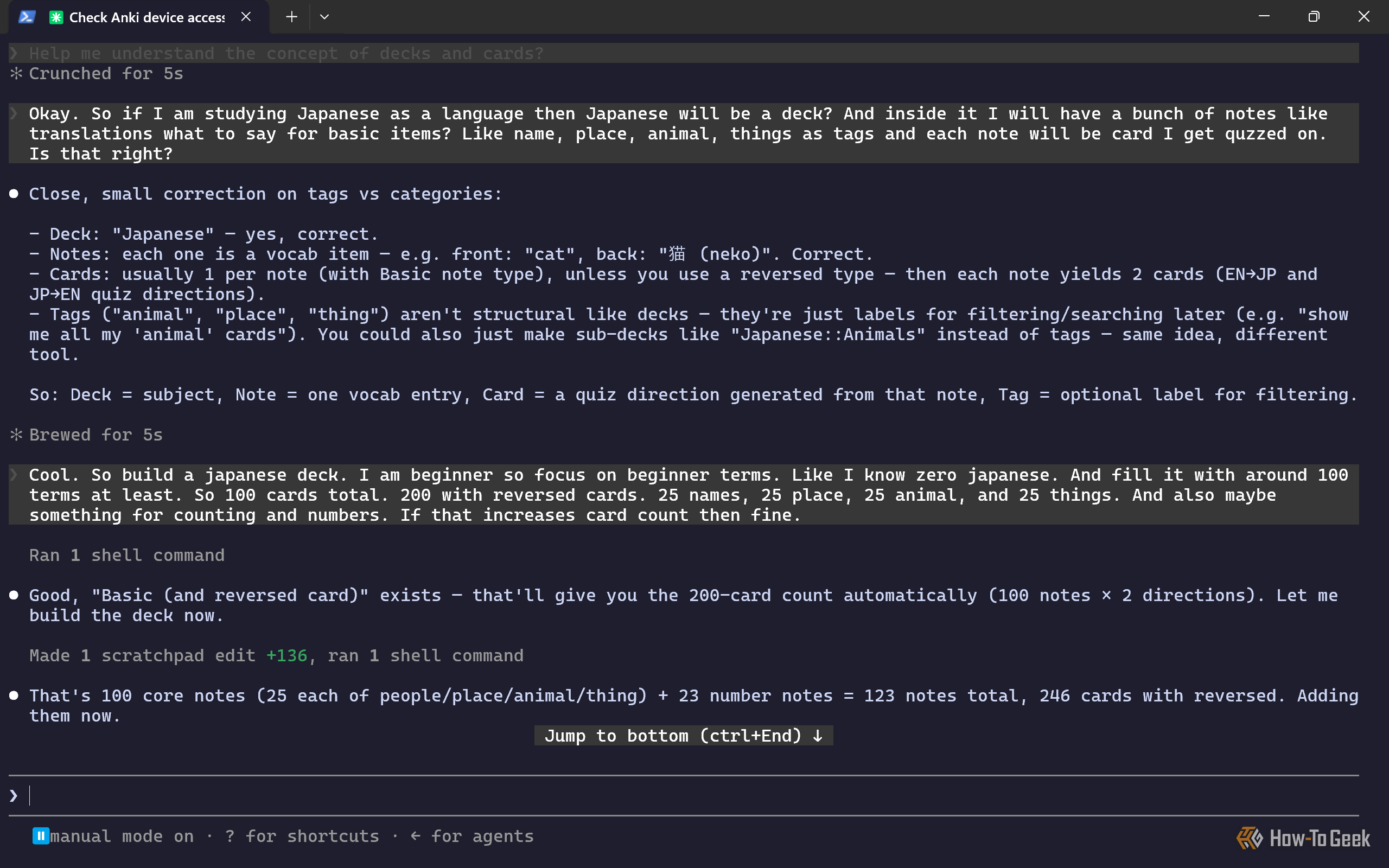
Task: Minimize the terminal window
Action: tap(1264, 17)
